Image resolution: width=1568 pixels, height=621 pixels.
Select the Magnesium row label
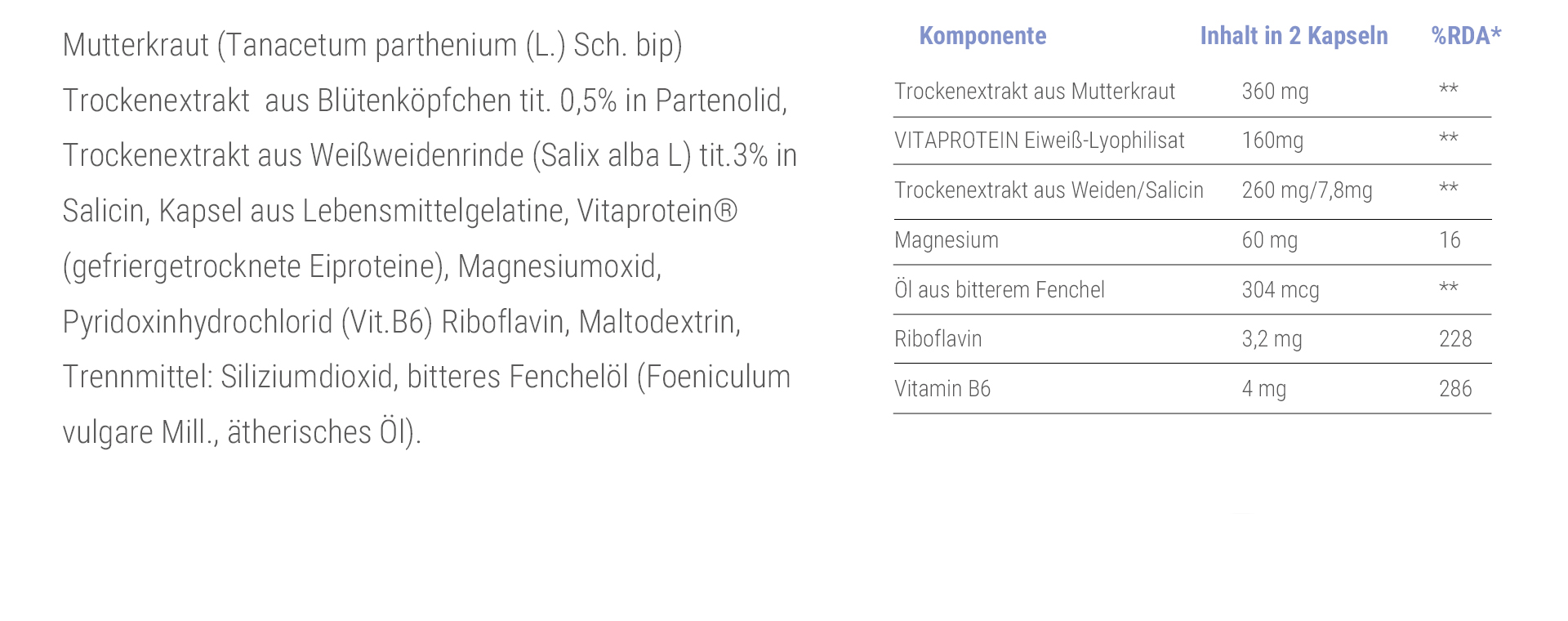pos(947,240)
